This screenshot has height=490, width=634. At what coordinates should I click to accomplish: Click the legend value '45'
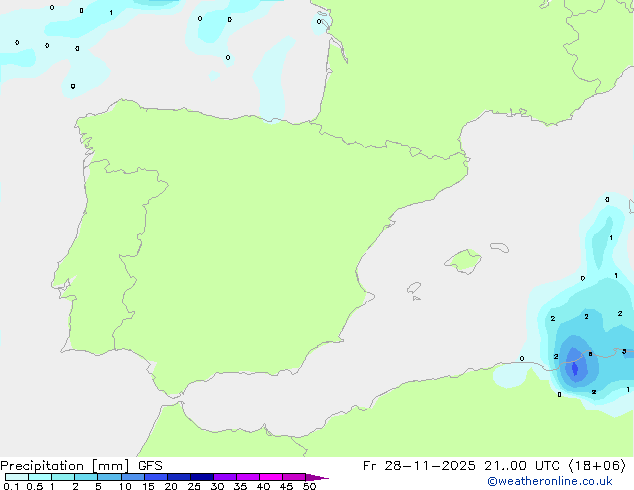pyautogui.click(x=286, y=486)
